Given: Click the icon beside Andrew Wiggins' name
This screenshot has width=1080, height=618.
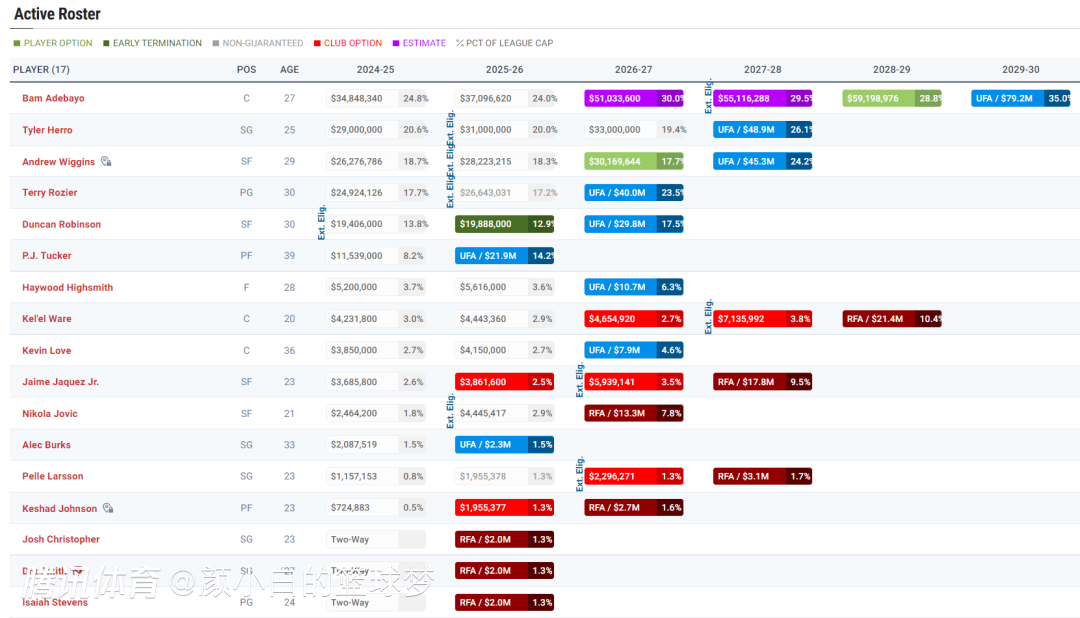Looking at the screenshot, I should coord(106,161).
